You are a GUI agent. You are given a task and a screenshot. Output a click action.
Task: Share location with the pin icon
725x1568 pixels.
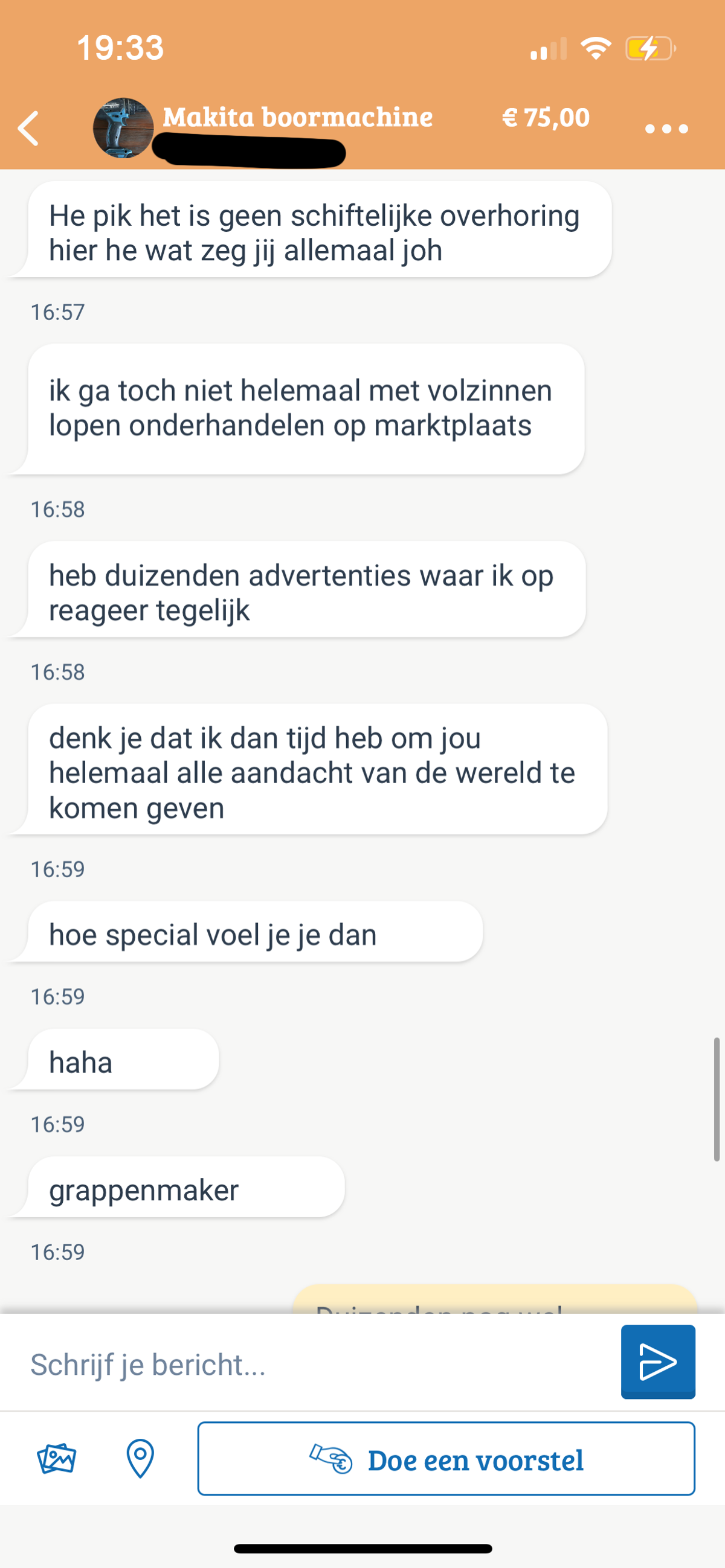coord(140,1459)
